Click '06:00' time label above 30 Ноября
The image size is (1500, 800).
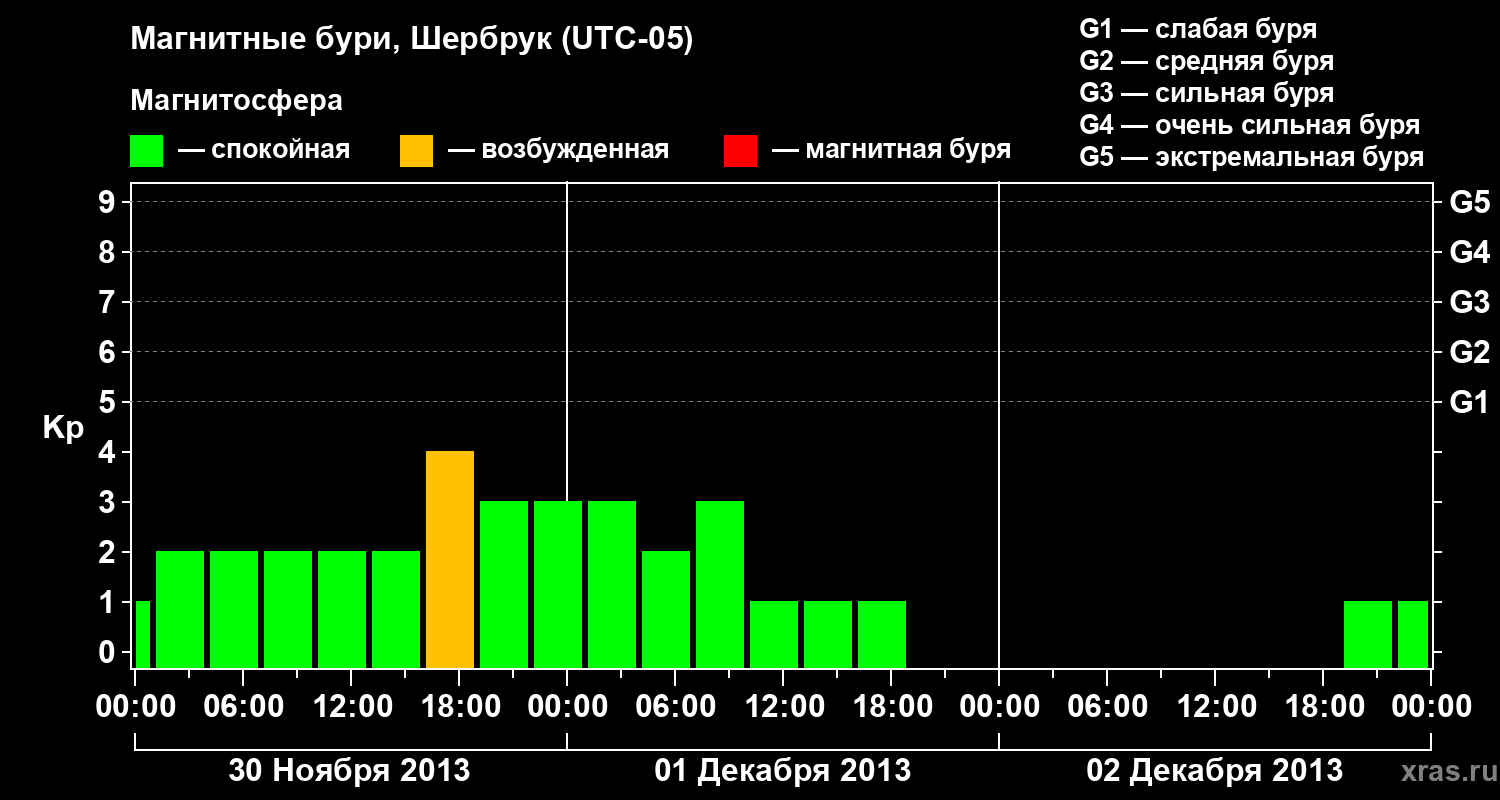pos(242,707)
